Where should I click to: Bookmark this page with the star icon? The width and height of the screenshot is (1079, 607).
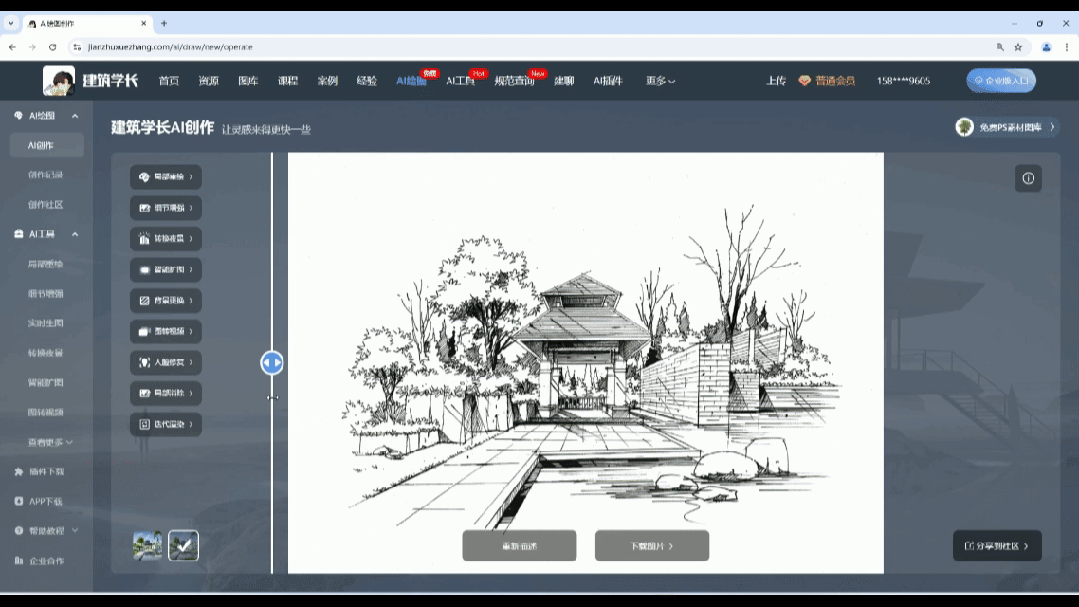tap(1018, 47)
